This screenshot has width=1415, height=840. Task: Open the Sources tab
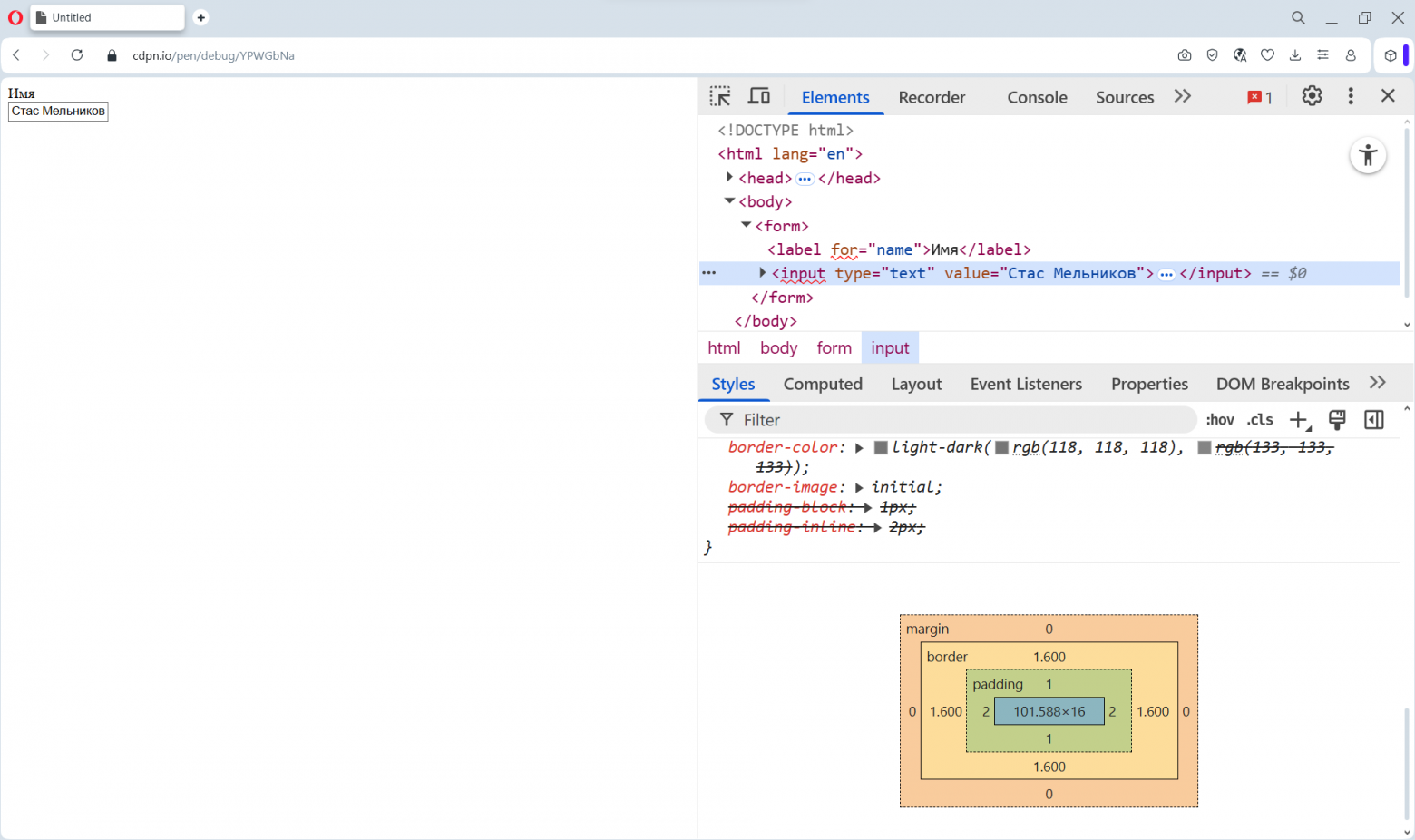click(x=1125, y=97)
